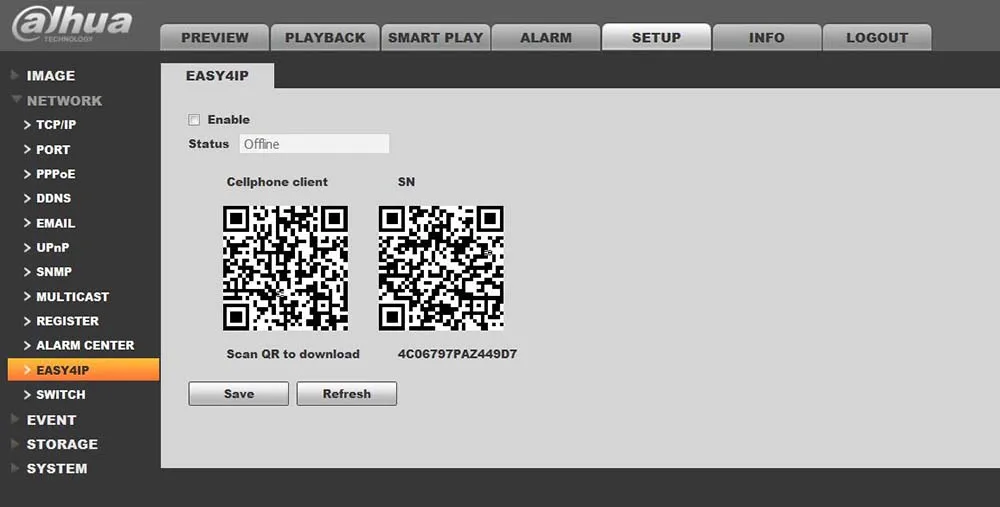Go to the SMART PLAY tab
Viewport: 1000px width, 507px height.
[436, 38]
